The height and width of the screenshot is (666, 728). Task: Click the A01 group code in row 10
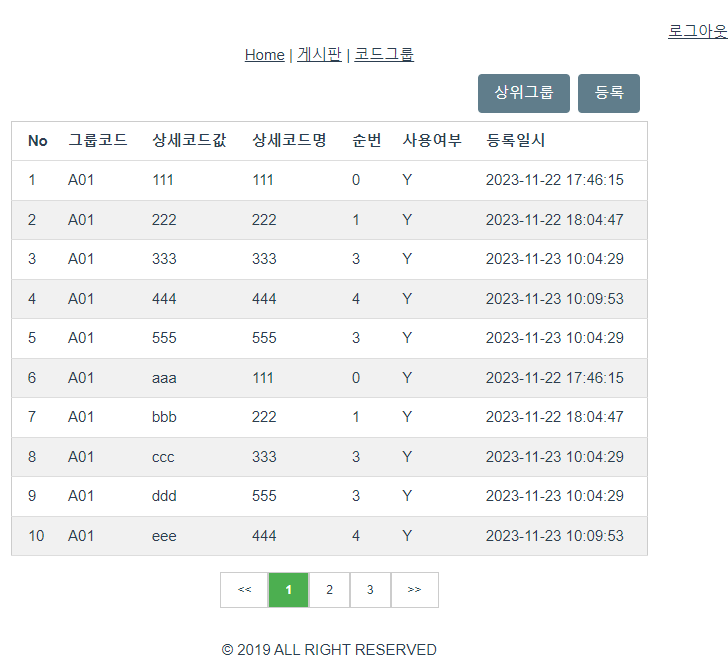tap(81, 535)
